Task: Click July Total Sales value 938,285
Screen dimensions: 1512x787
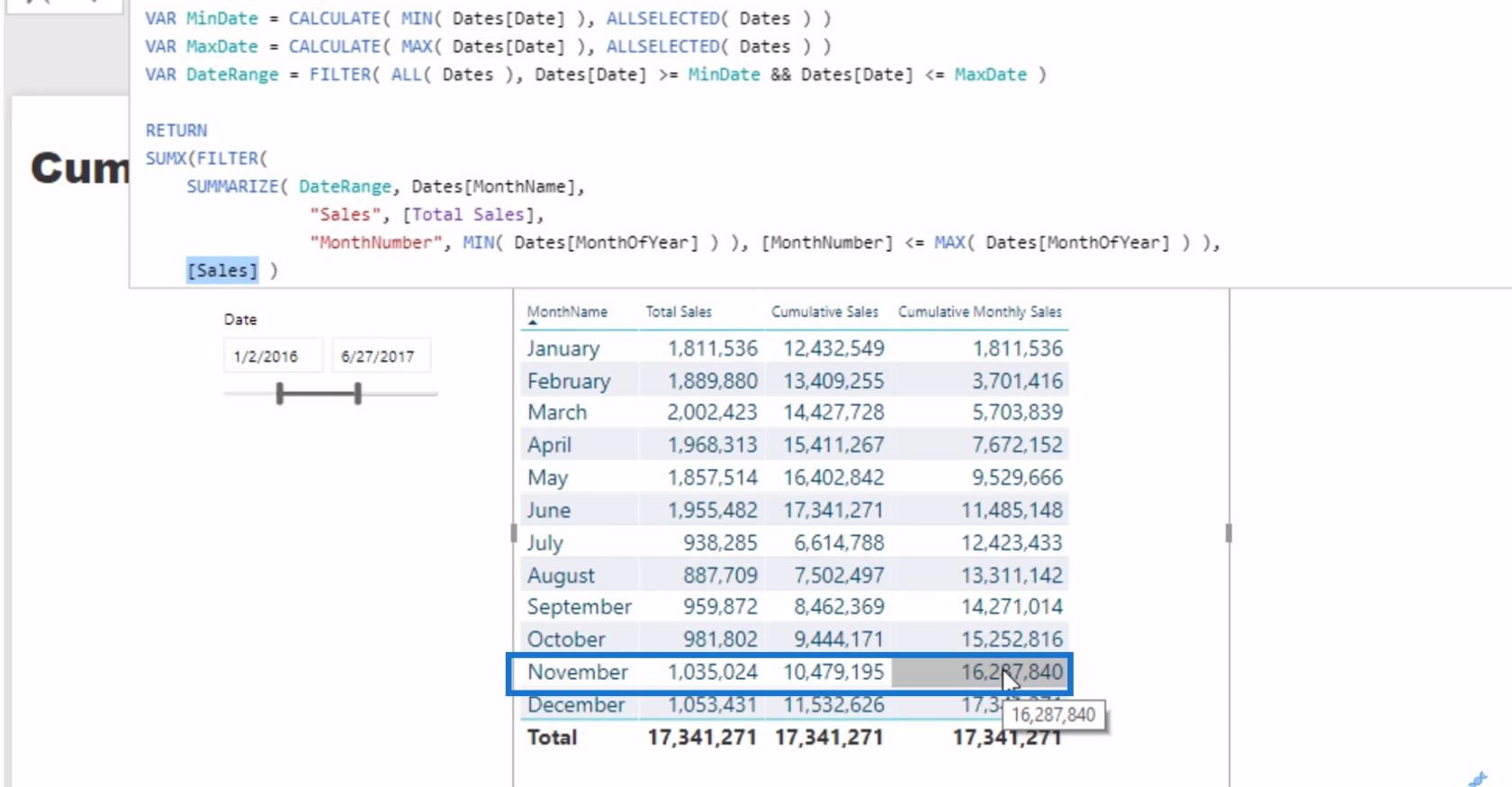Action: 720,542
